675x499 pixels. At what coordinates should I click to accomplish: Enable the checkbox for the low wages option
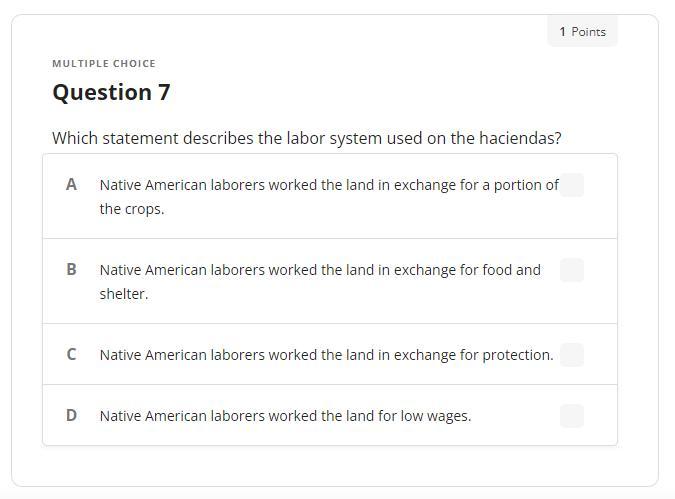[572, 416]
